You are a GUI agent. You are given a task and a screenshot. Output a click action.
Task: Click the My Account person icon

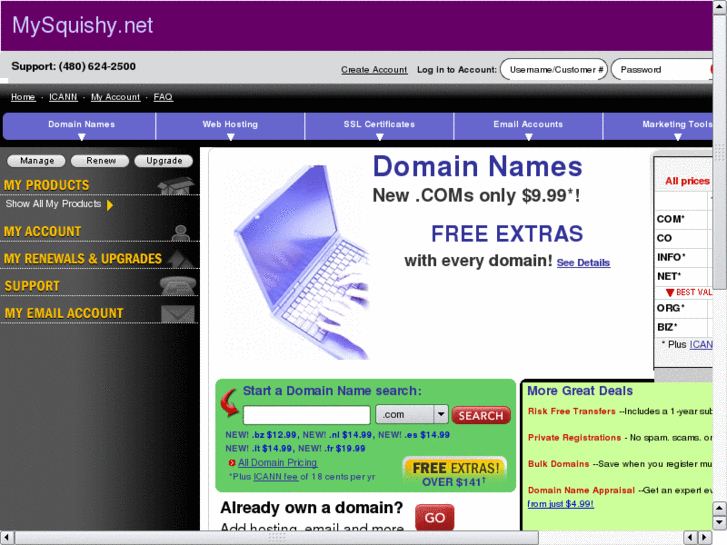point(180,232)
